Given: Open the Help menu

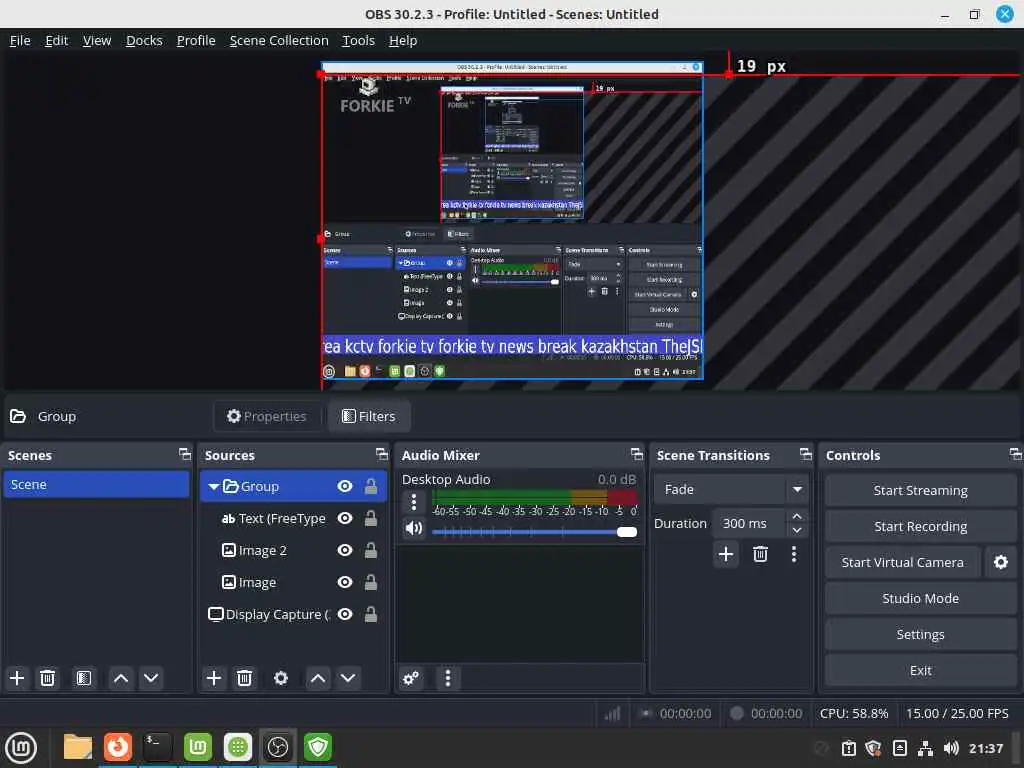Looking at the screenshot, I should pyautogui.click(x=403, y=40).
